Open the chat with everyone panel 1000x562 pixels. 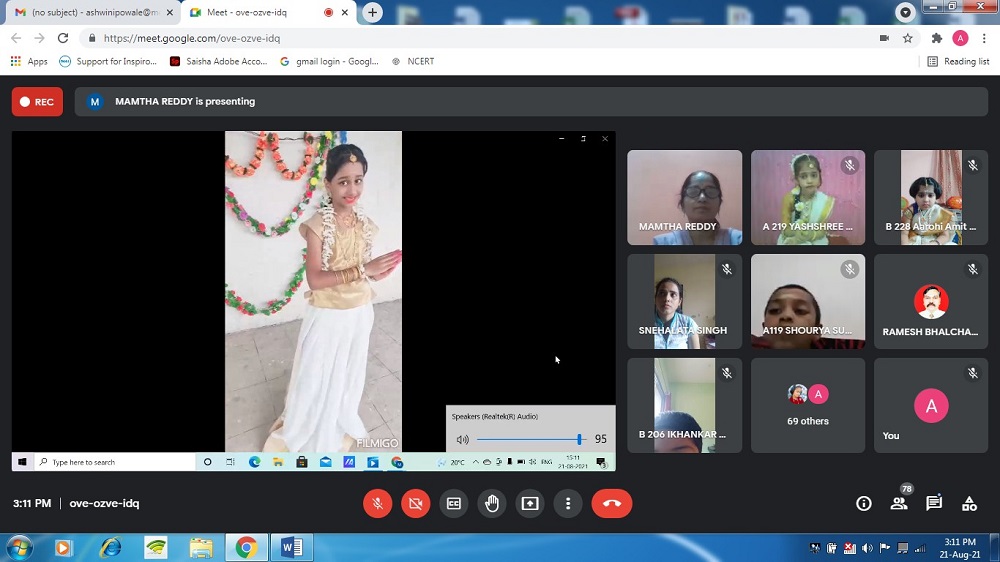[x=934, y=504]
